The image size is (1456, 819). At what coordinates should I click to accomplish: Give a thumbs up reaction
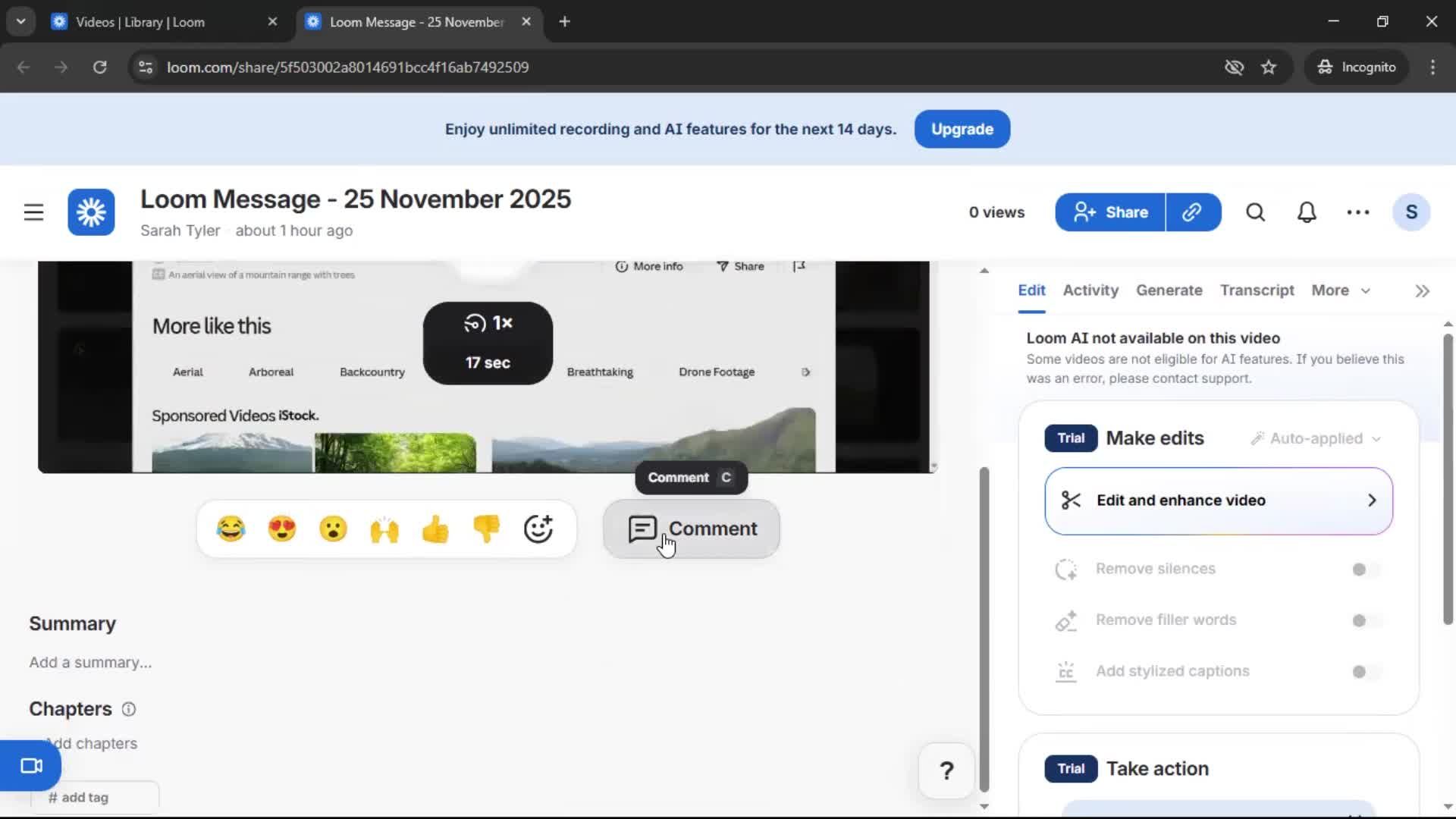click(x=435, y=529)
